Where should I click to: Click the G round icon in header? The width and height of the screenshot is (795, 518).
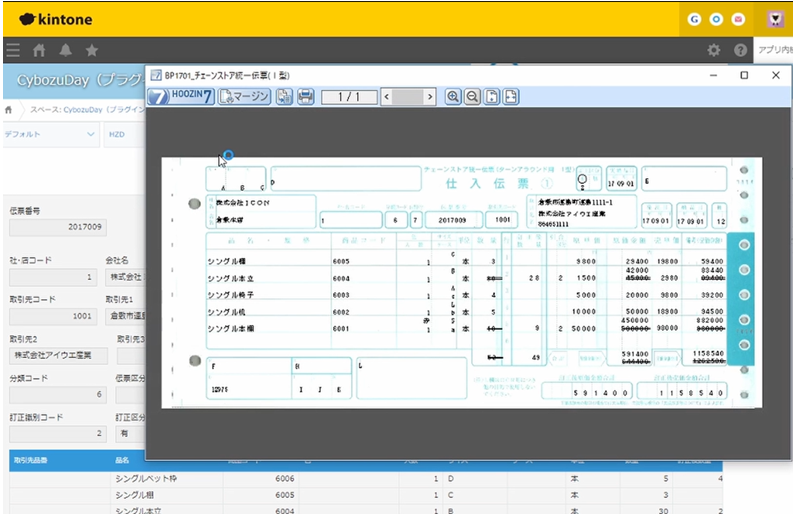click(x=694, y=19)
